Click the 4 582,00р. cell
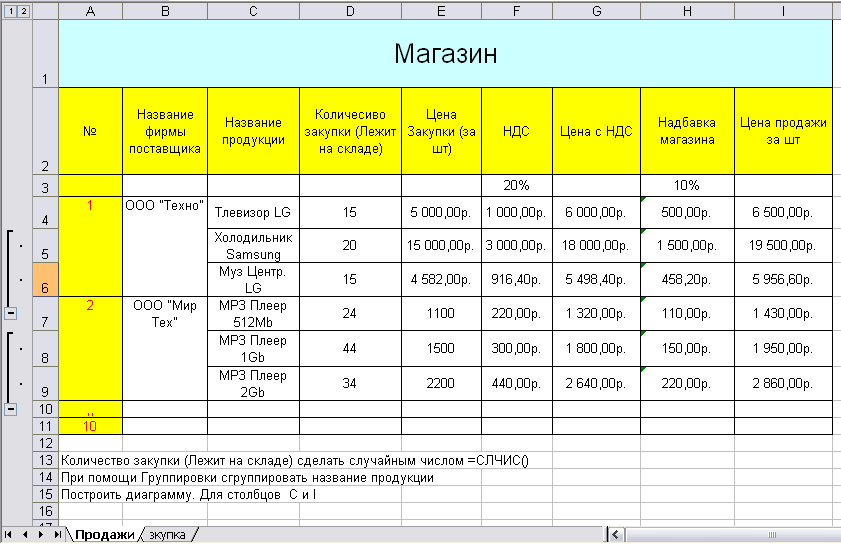 441,280
